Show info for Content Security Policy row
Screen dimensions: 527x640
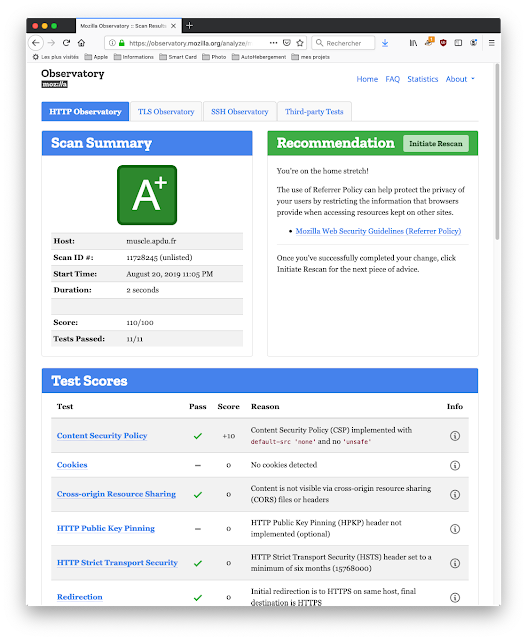(455, 436)
